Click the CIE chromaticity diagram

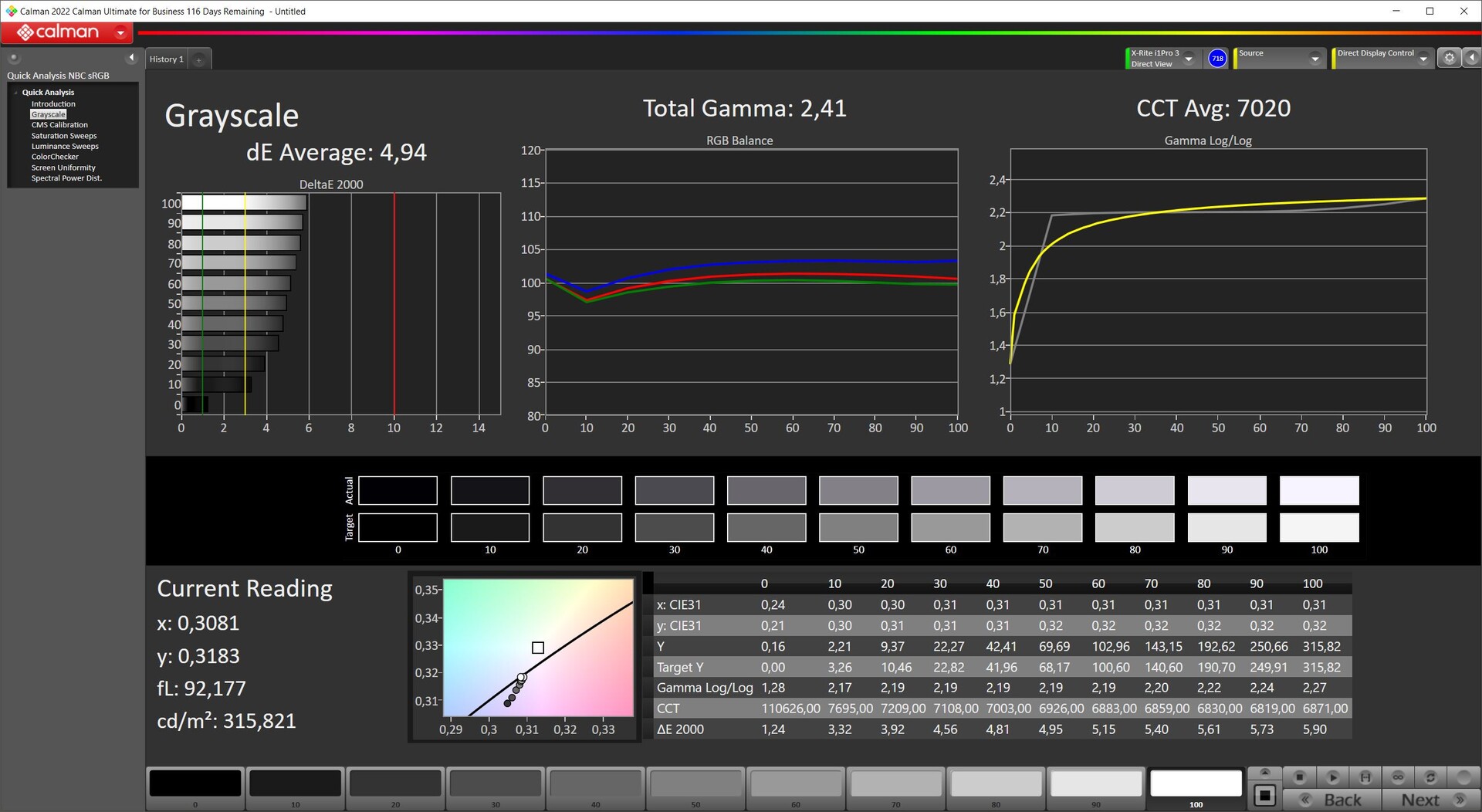tap(538, 647)
